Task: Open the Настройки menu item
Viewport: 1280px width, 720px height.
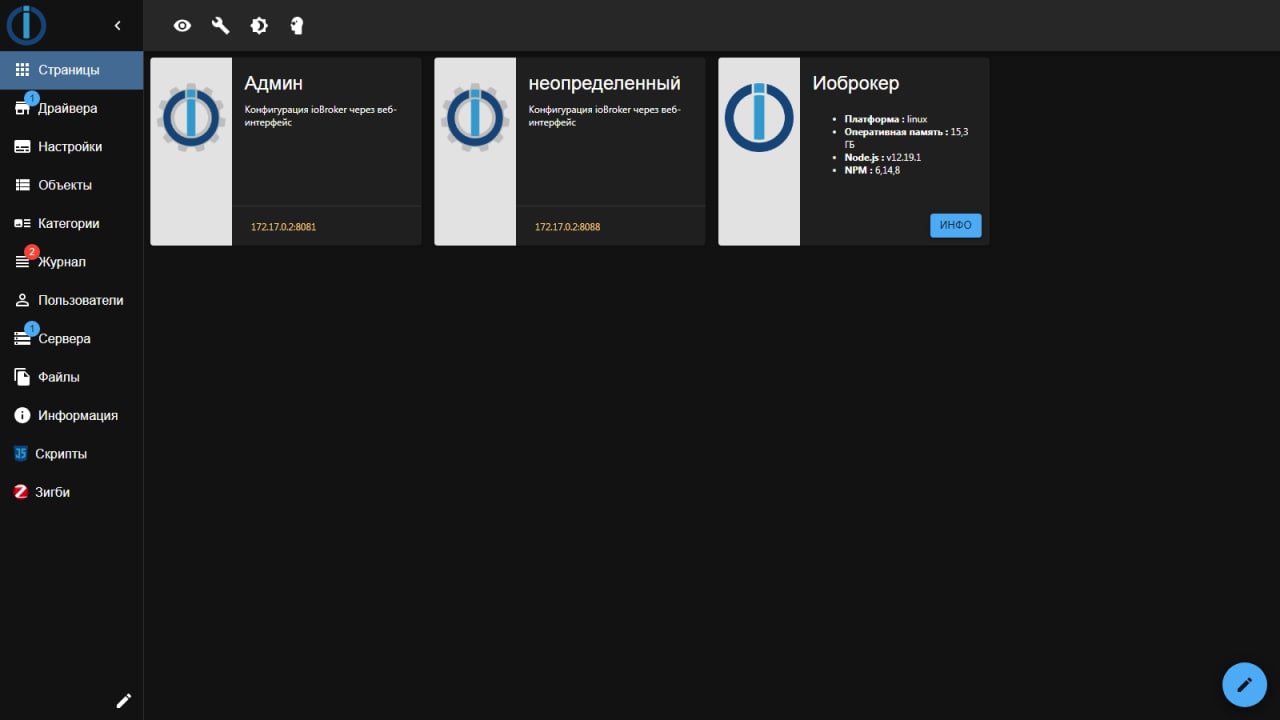Action: tap(71, 147)
